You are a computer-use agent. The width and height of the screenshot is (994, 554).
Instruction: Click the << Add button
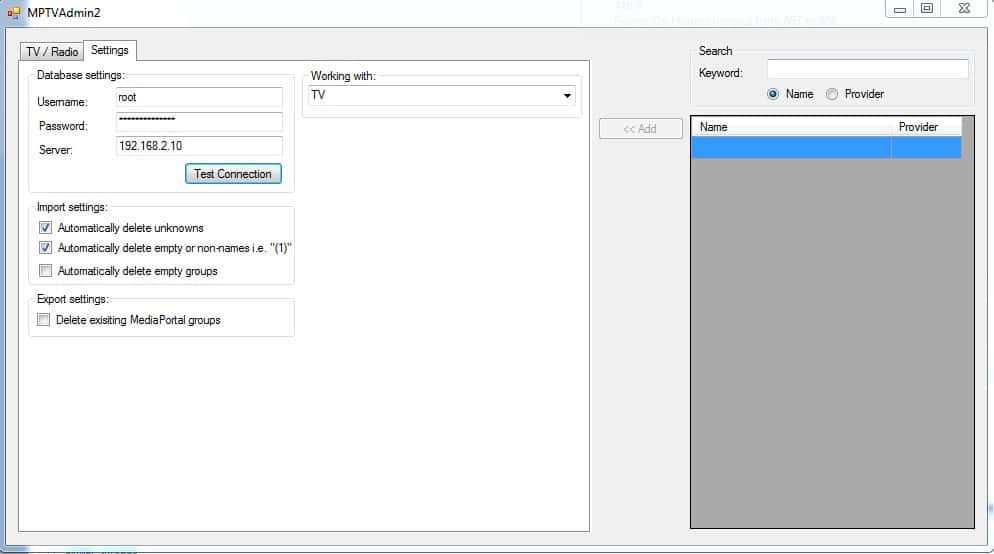click(x=640, y=129)
